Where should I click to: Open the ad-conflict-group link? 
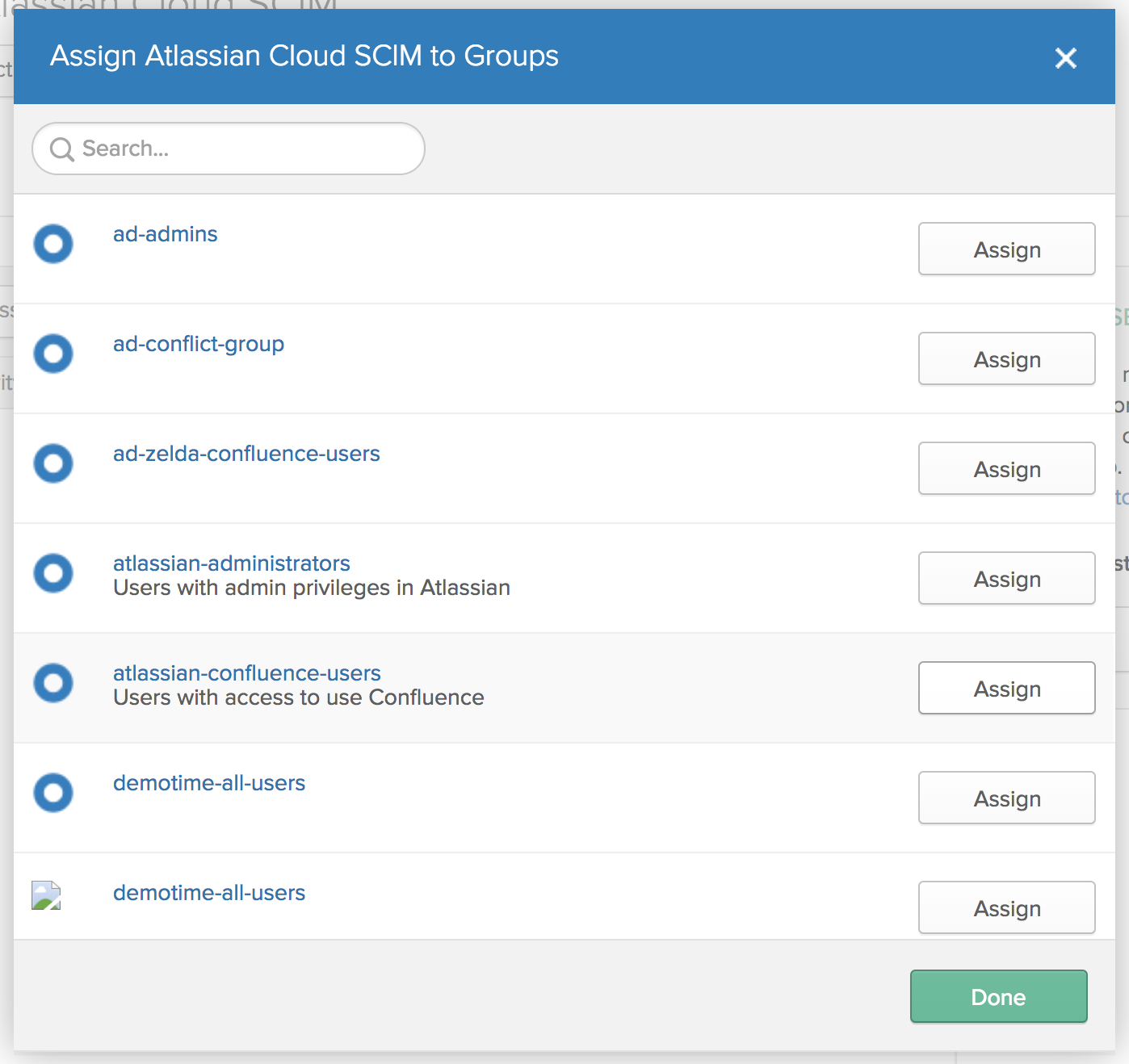click(x=199, y=344)
